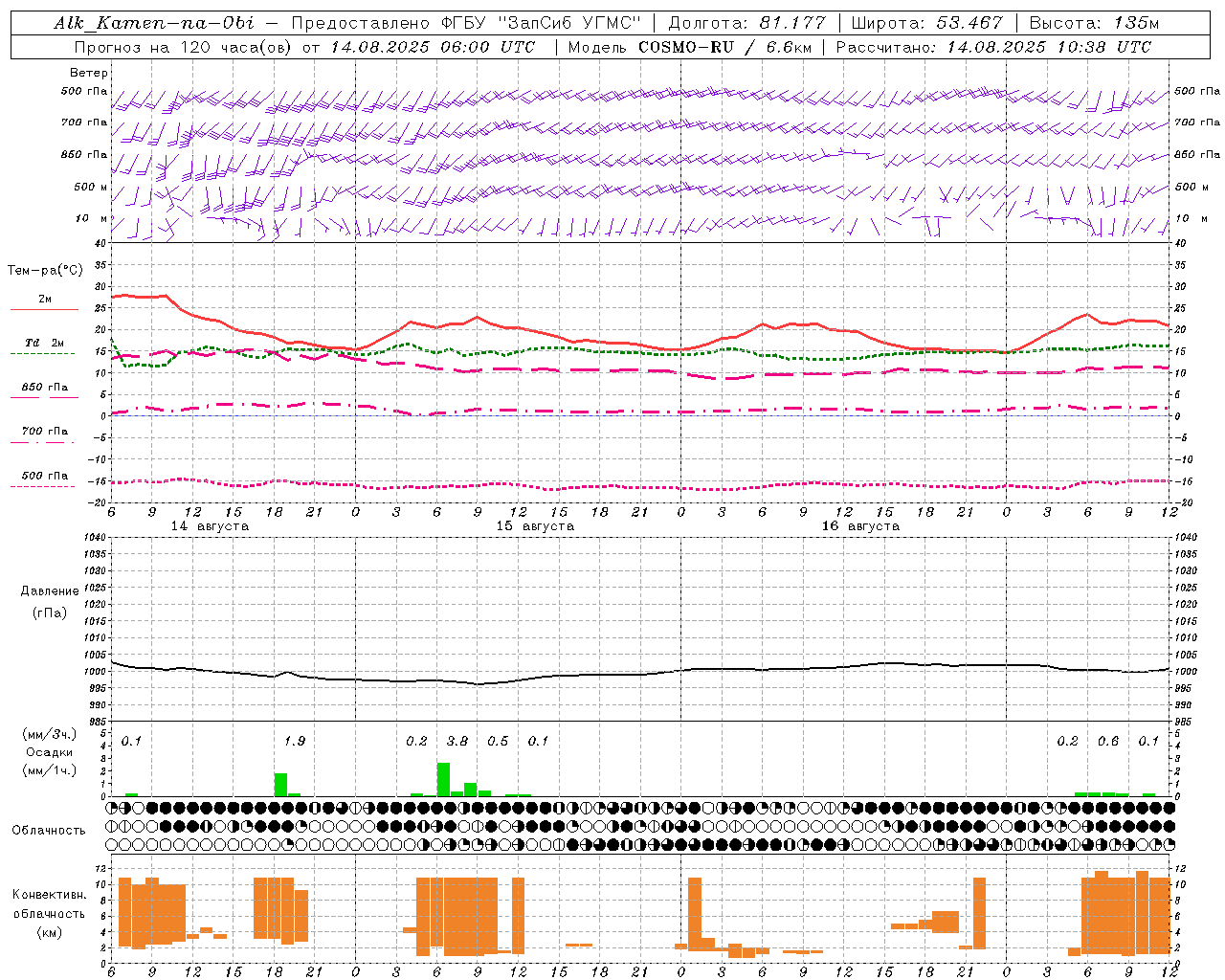Click the Конвективн. label

49,894
